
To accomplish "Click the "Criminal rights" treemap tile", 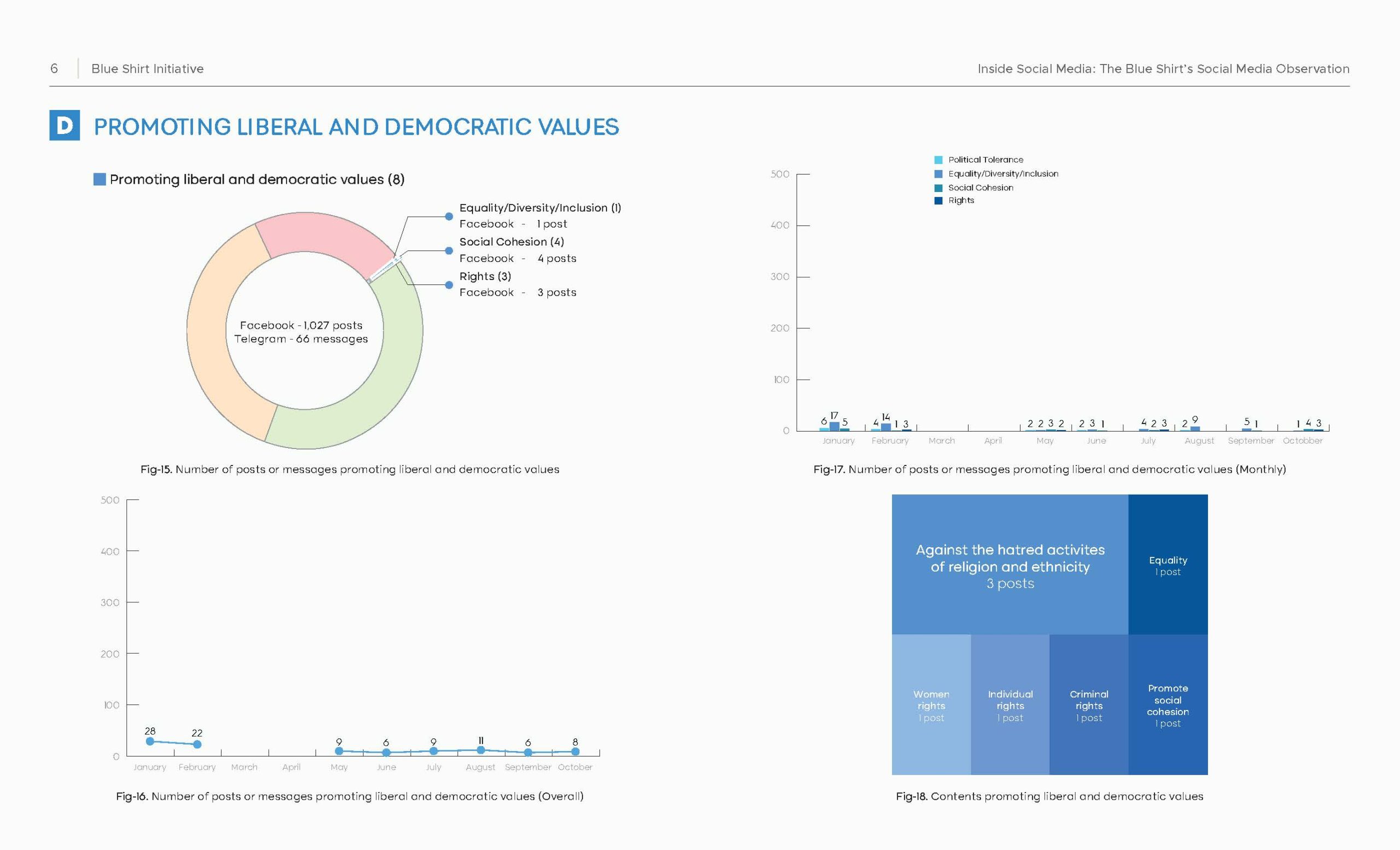I will [x=1089, y=705].
